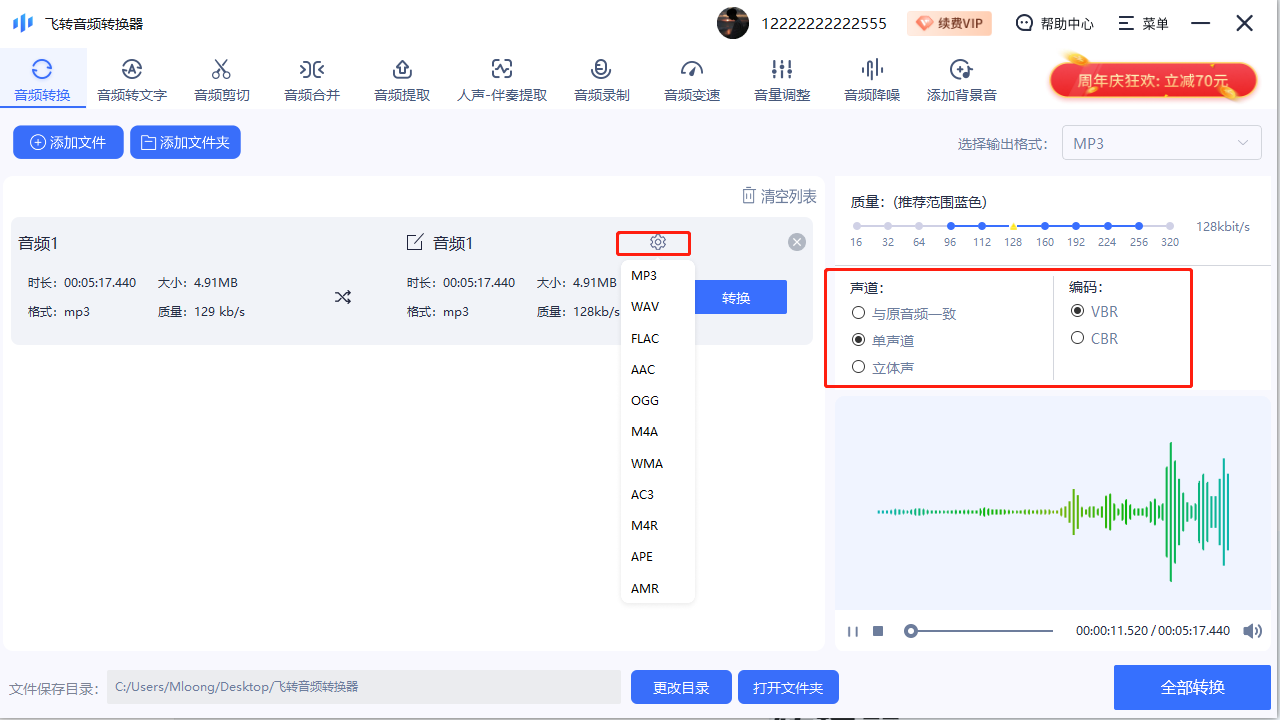Select the 音频变速 speed change tool

click(691, 78)
